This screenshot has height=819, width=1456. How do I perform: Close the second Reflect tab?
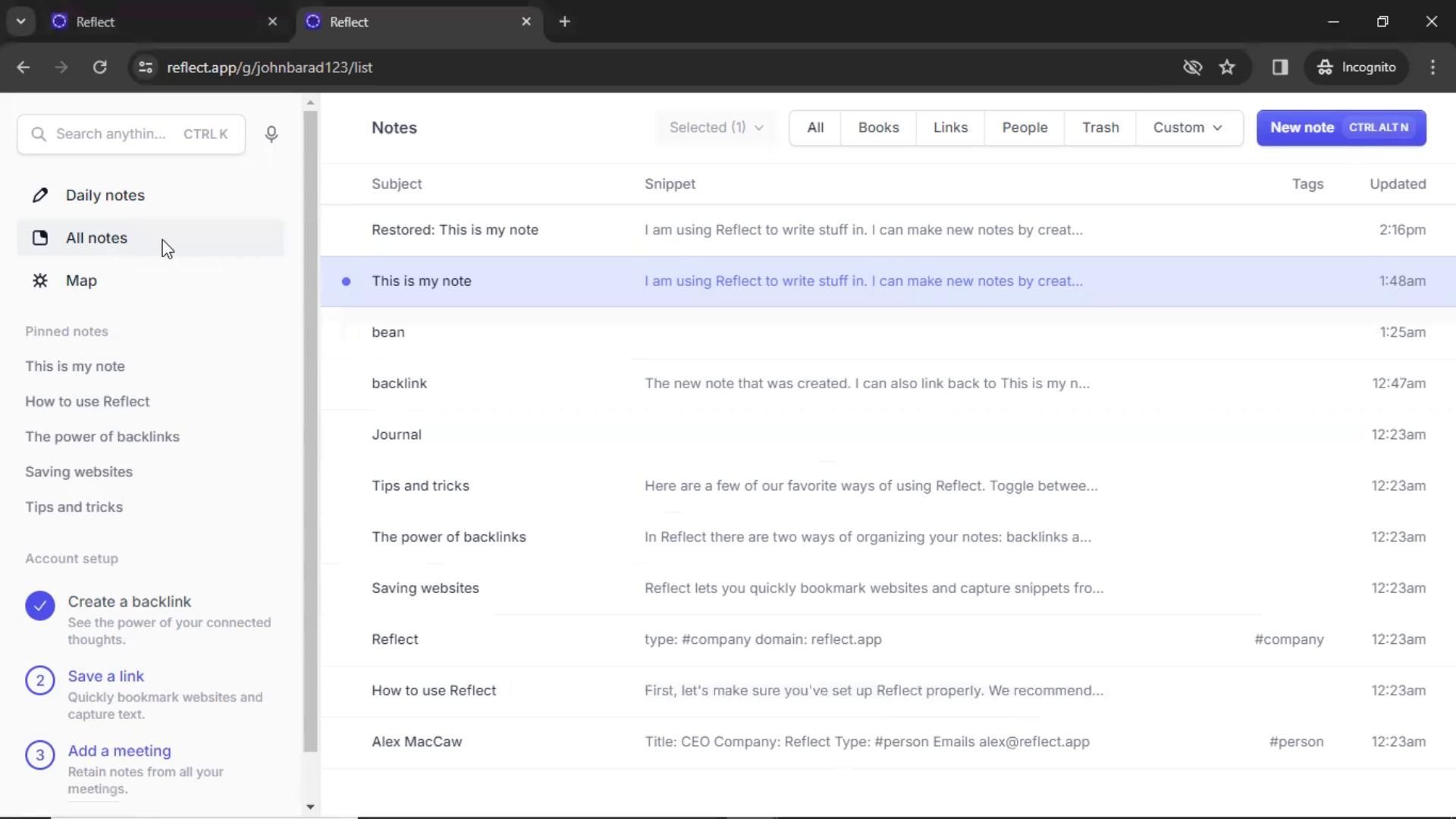[526, 22]
